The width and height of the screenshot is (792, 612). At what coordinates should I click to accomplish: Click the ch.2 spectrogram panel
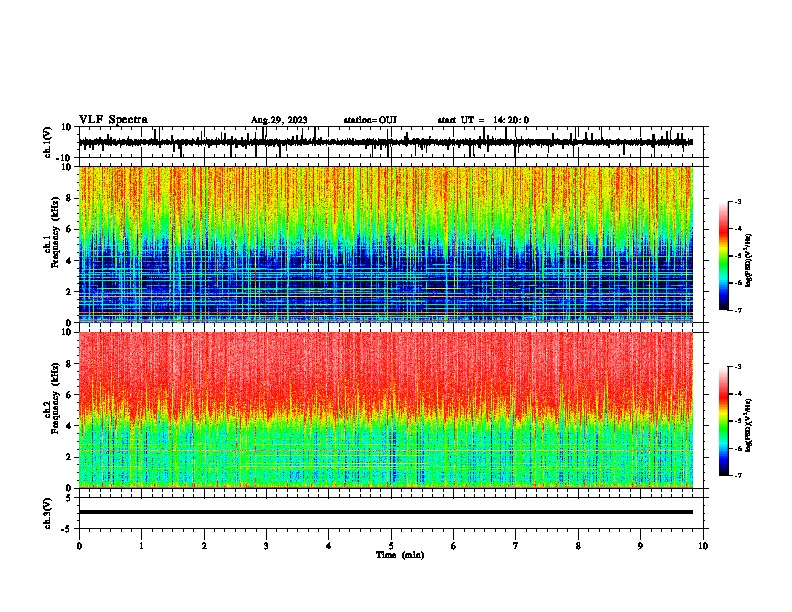386,410
